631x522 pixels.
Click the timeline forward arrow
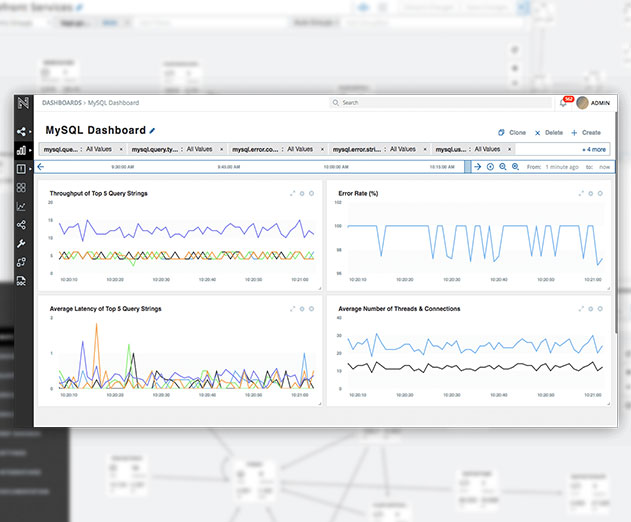(x=478, y=167)
